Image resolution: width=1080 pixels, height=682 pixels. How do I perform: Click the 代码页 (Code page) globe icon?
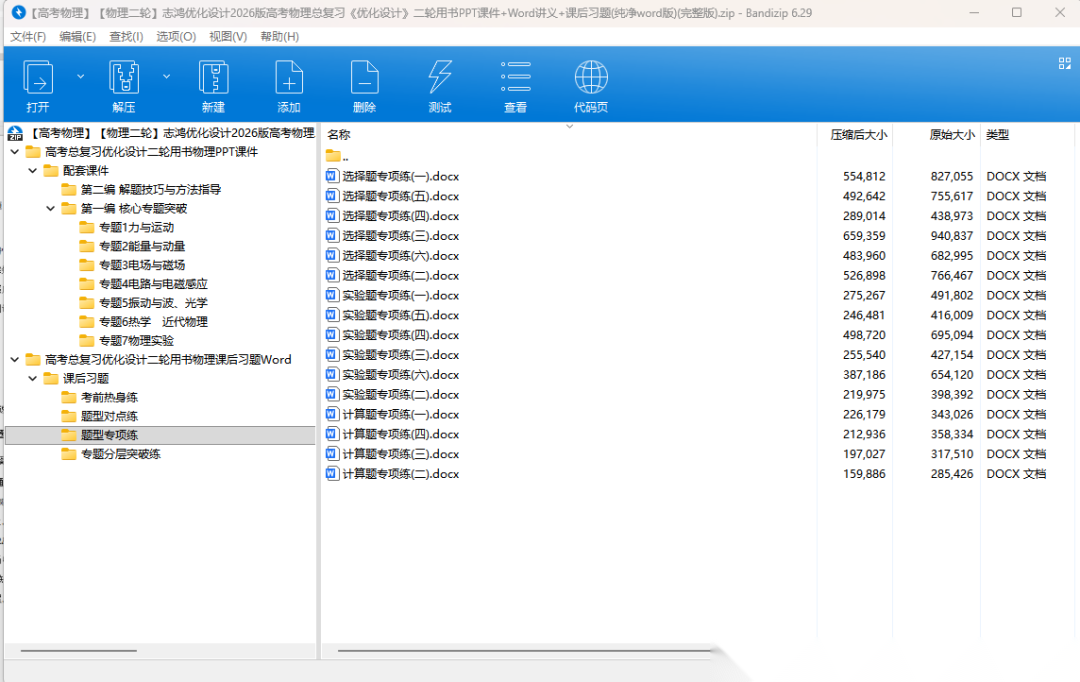click(591, 78)
